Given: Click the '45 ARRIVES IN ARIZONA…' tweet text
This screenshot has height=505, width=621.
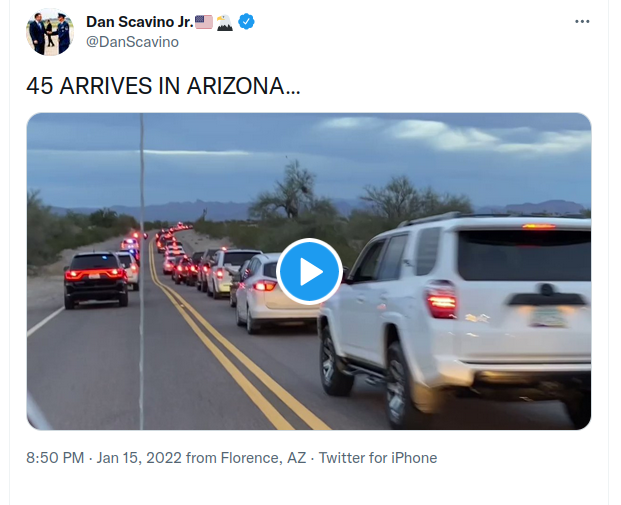Looking at the screenshot, I should pos(163,86).
